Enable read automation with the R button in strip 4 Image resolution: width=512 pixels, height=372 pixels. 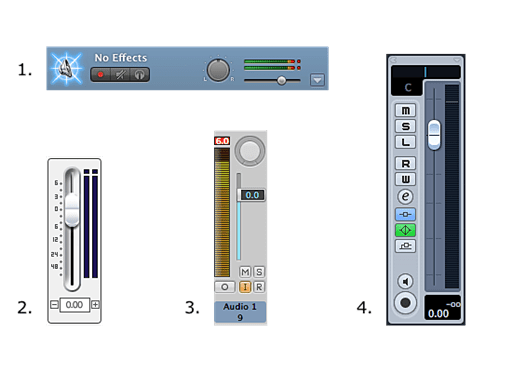pos(405,163)
